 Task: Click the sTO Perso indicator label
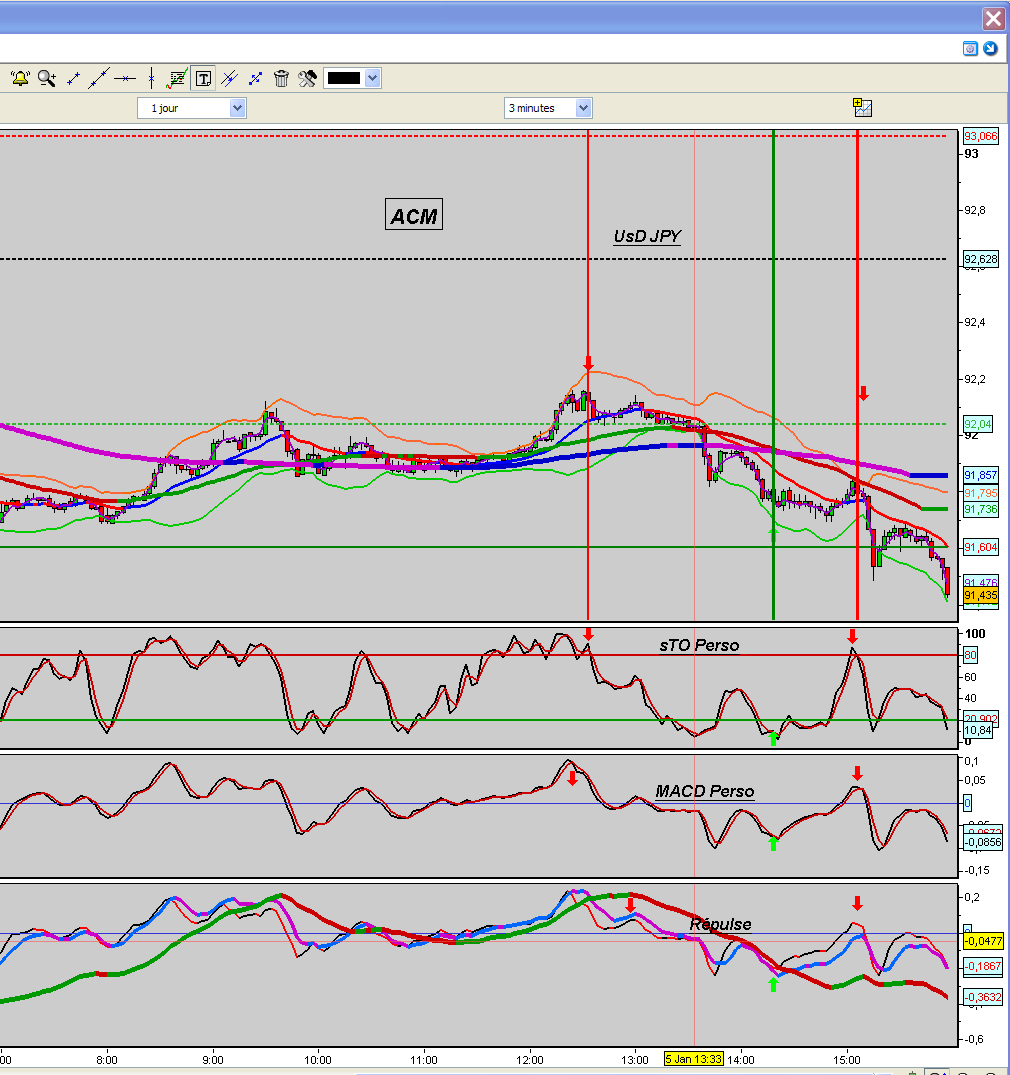(x=699, y=645)
